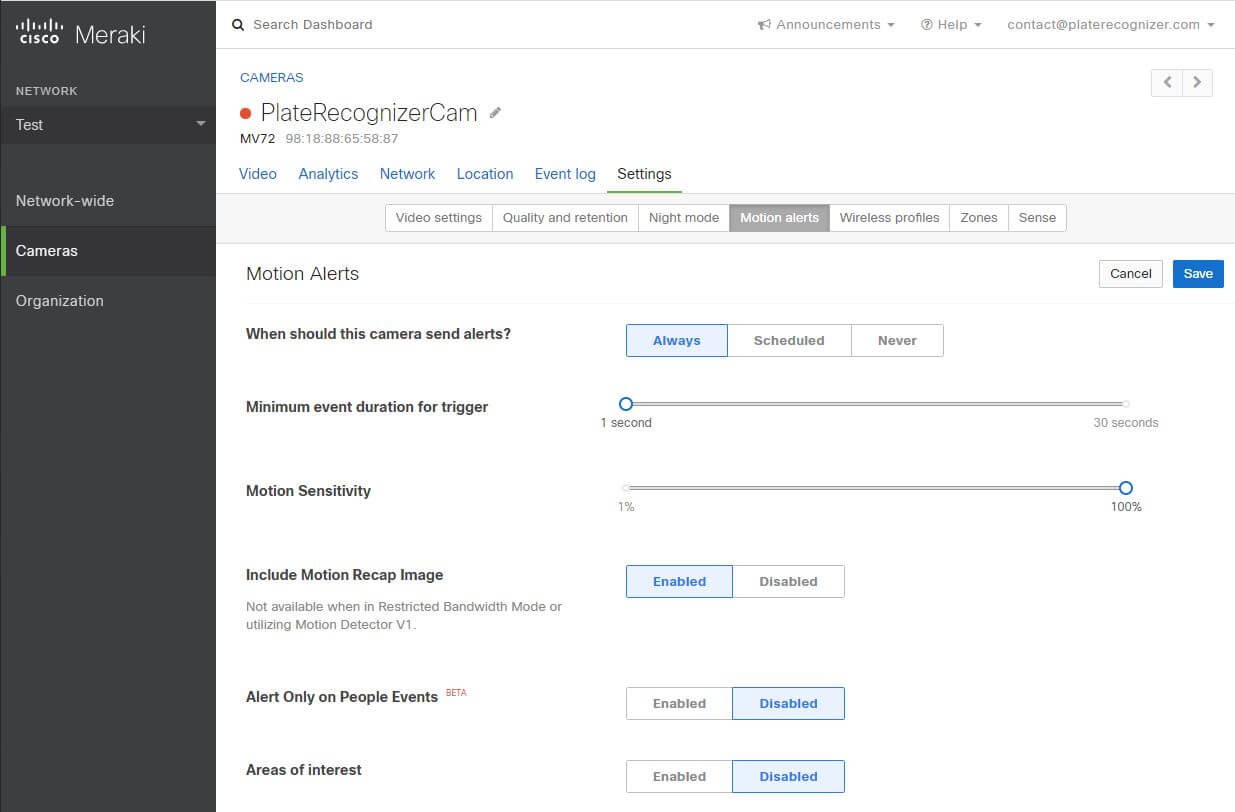Enable Areas of interest

679,776
